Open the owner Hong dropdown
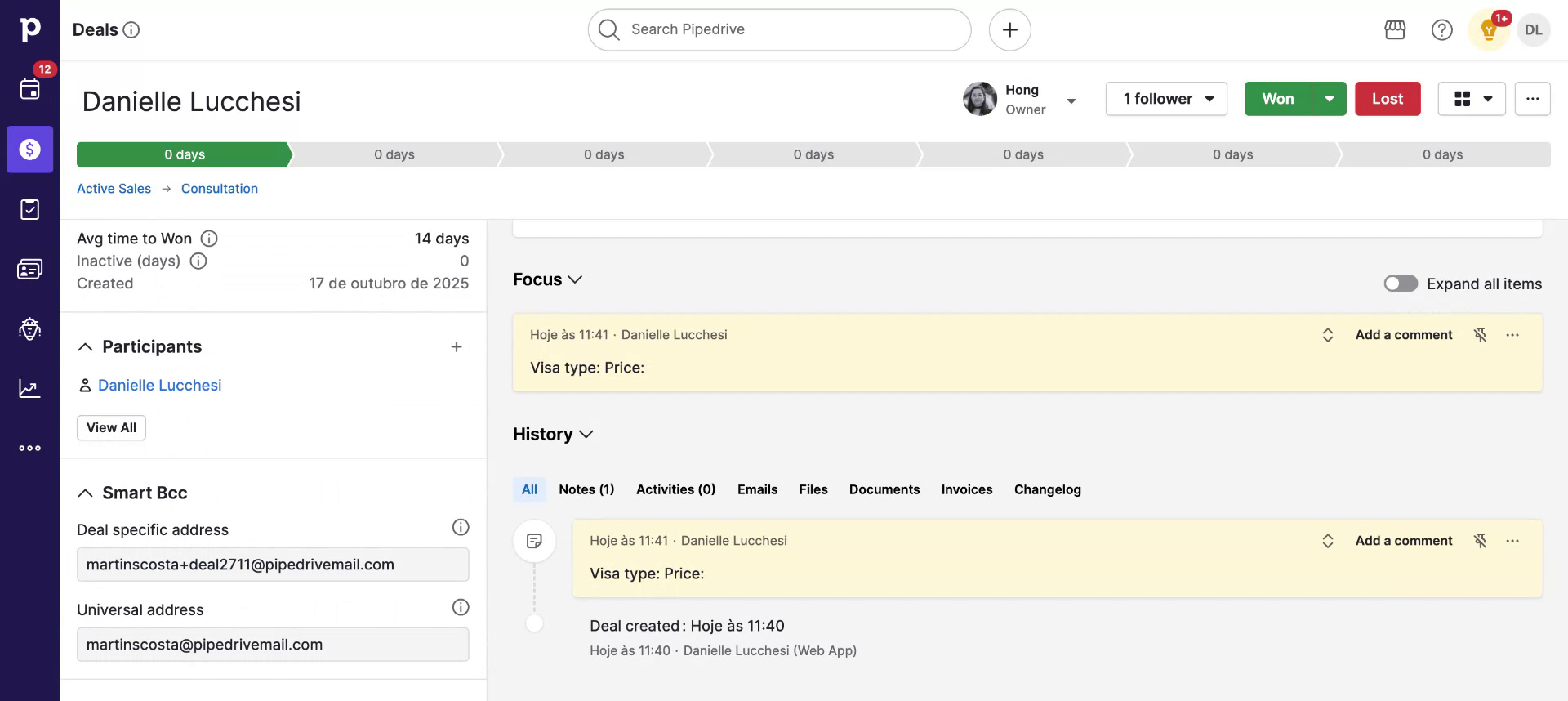Screen dimensions: 1568x701 point(1071,101)
